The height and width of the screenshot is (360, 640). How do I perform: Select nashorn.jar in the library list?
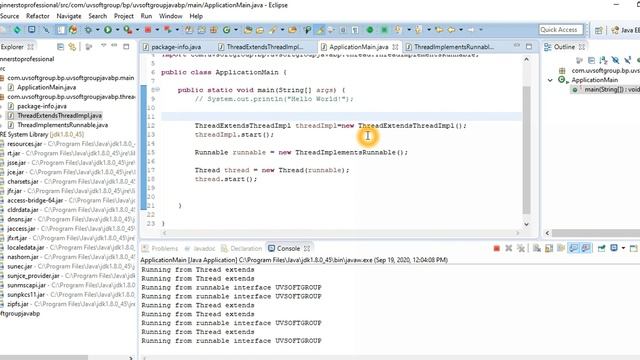[x=22, y=257]
